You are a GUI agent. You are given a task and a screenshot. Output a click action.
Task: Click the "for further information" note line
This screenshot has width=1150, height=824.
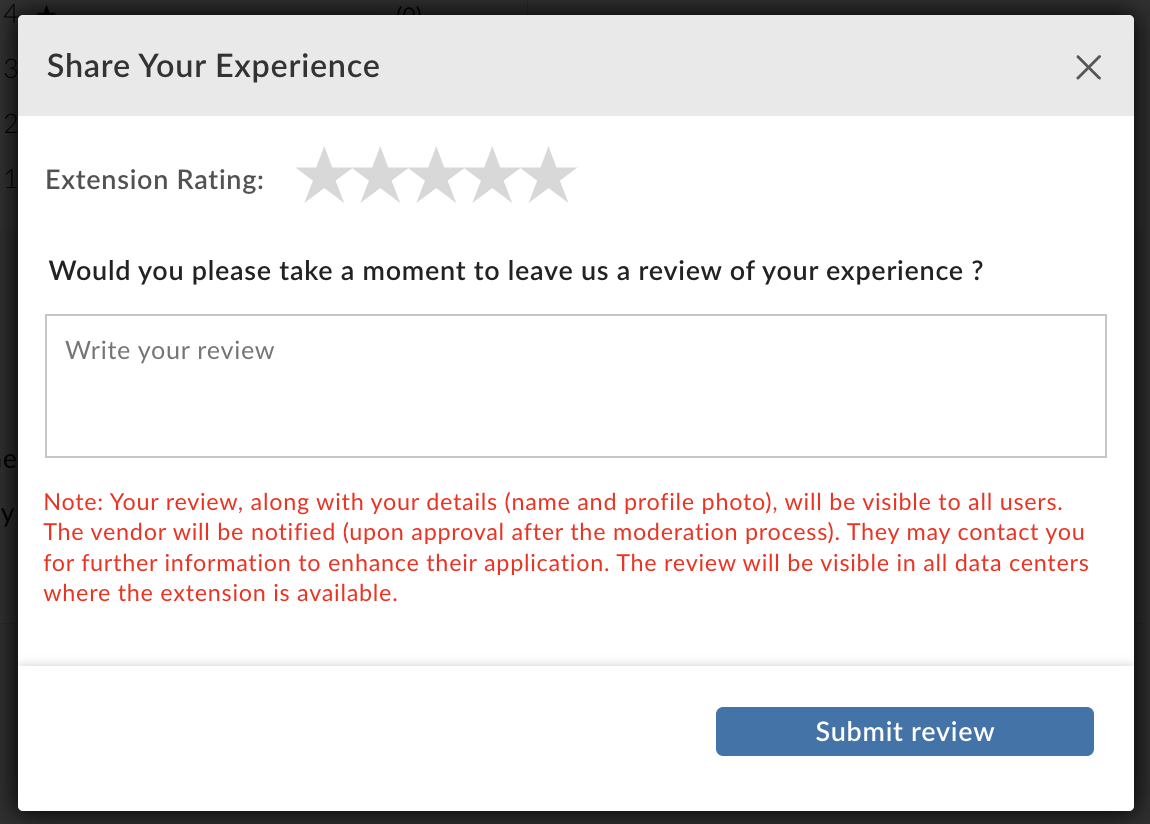pyautogui.click(x=325, y=563)
